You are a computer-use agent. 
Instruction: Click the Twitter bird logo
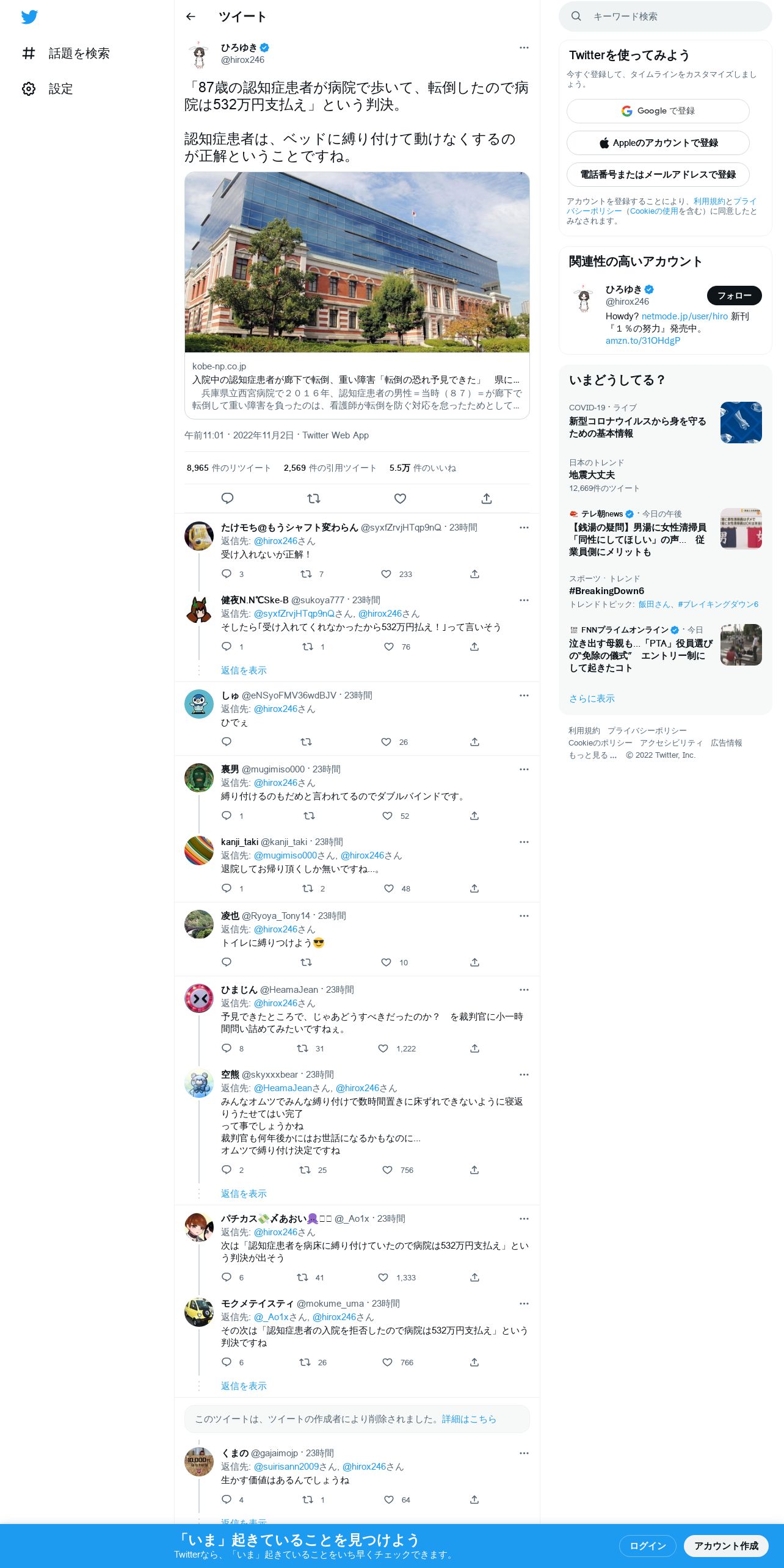coord(29,17)
